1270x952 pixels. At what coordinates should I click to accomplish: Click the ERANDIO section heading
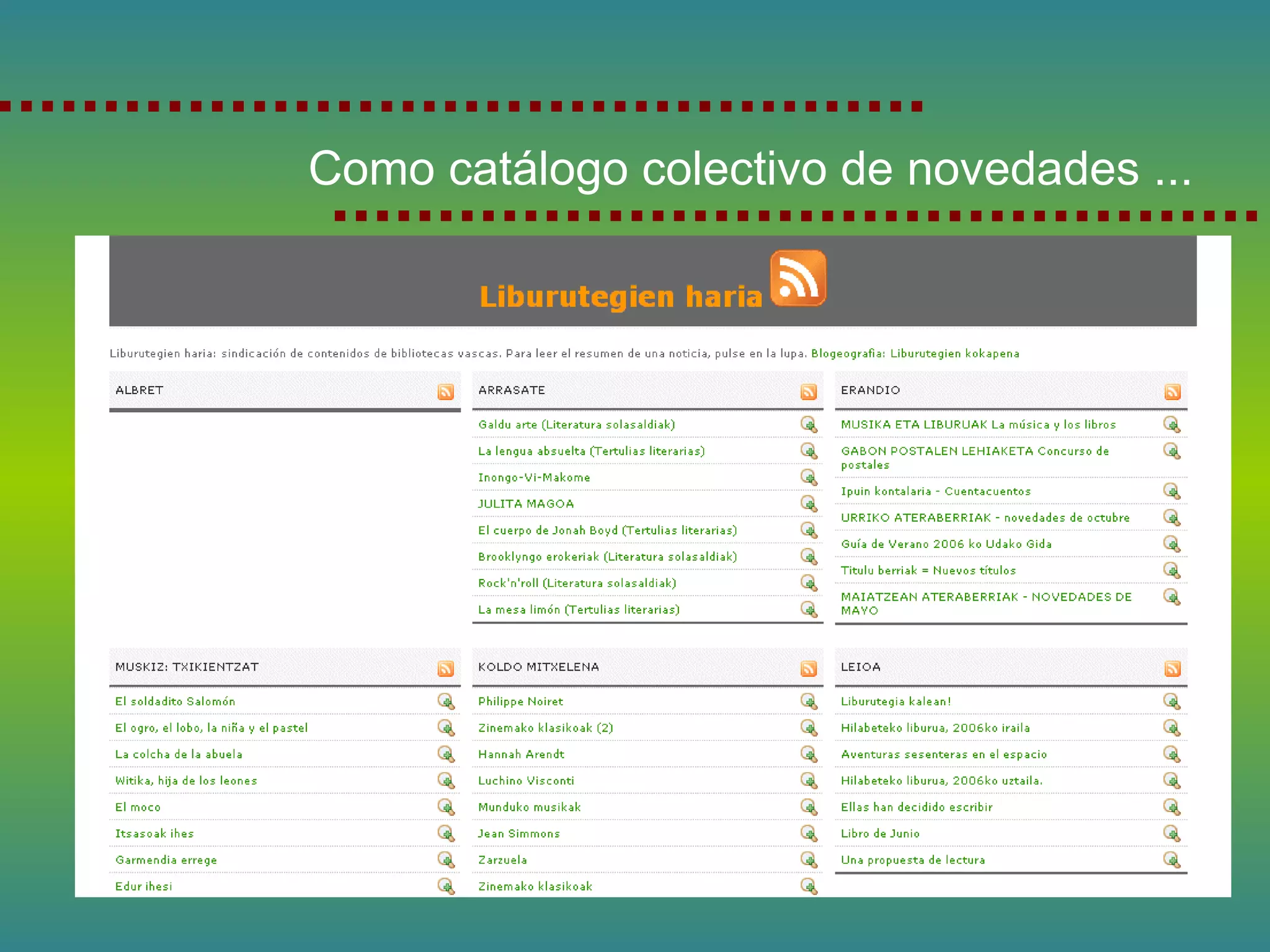(870, 390)
